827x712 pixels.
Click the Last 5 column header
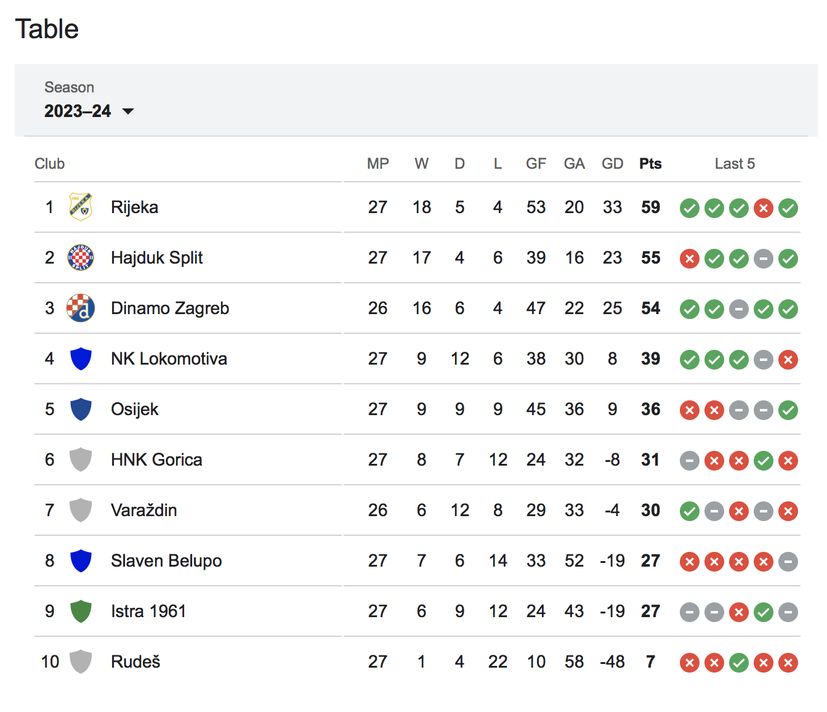pos(735,164)
